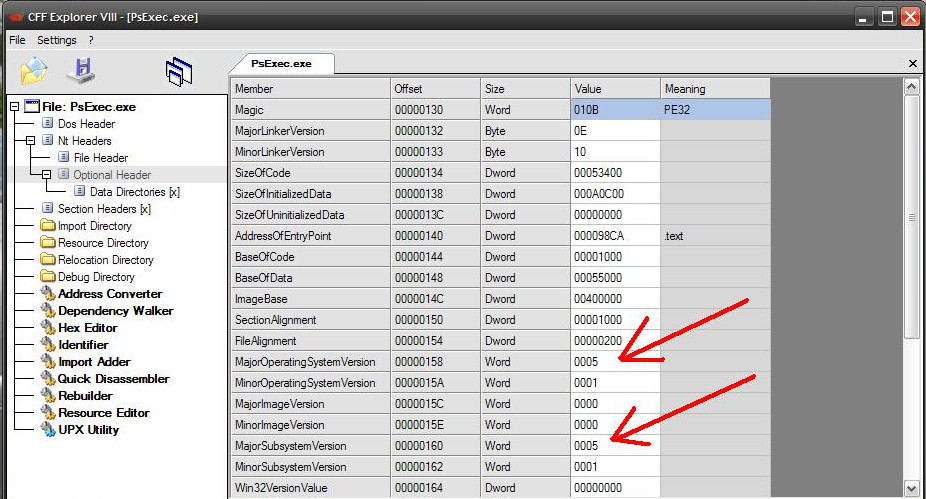The image size is (926, 499).
Task: Click the Quick Disassembler tool icon
Action: click(x=48, y=379)
